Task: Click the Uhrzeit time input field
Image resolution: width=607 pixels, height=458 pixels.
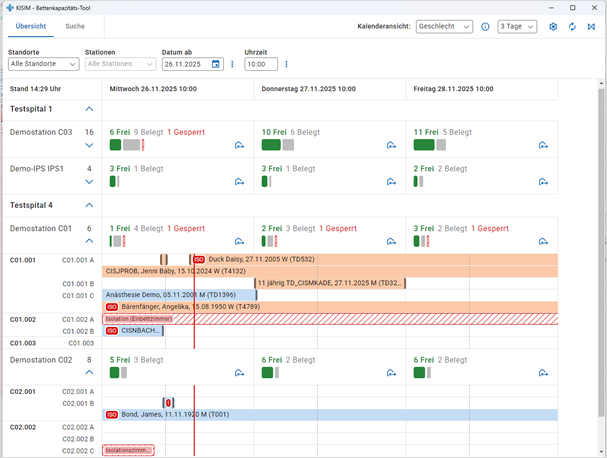Action: [260, 64]
